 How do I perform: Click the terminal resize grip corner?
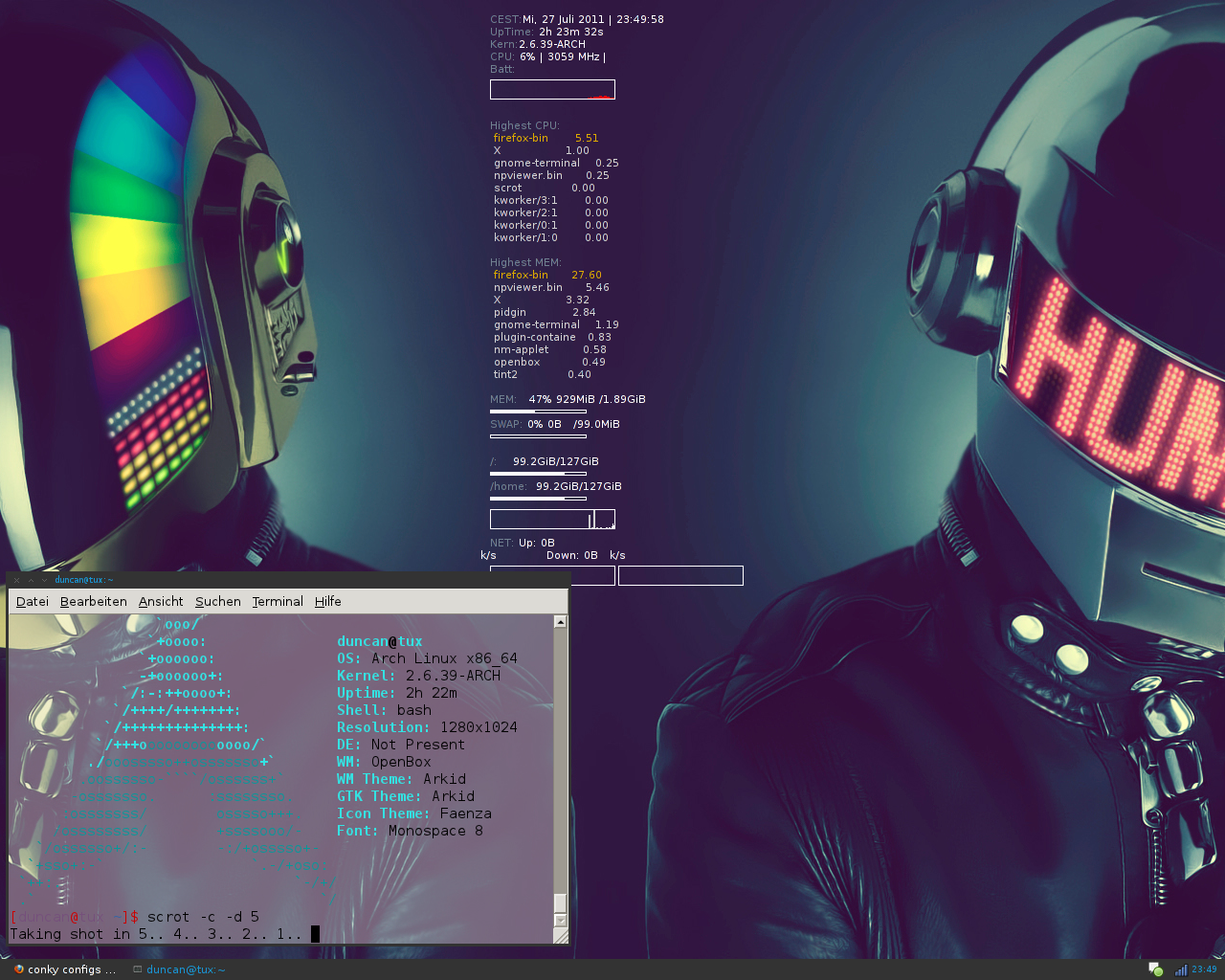(560, 936)
